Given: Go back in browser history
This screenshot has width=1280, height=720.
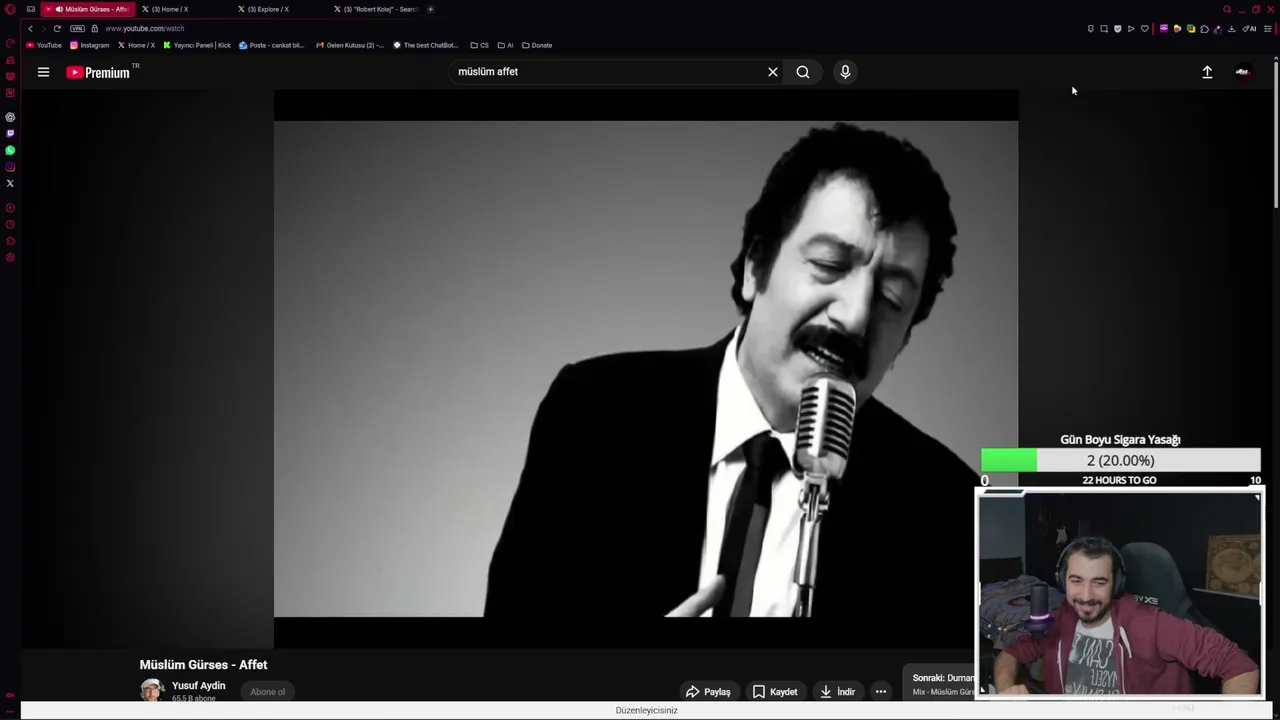Looking at the screenshot, I should (x=30, y=28).
